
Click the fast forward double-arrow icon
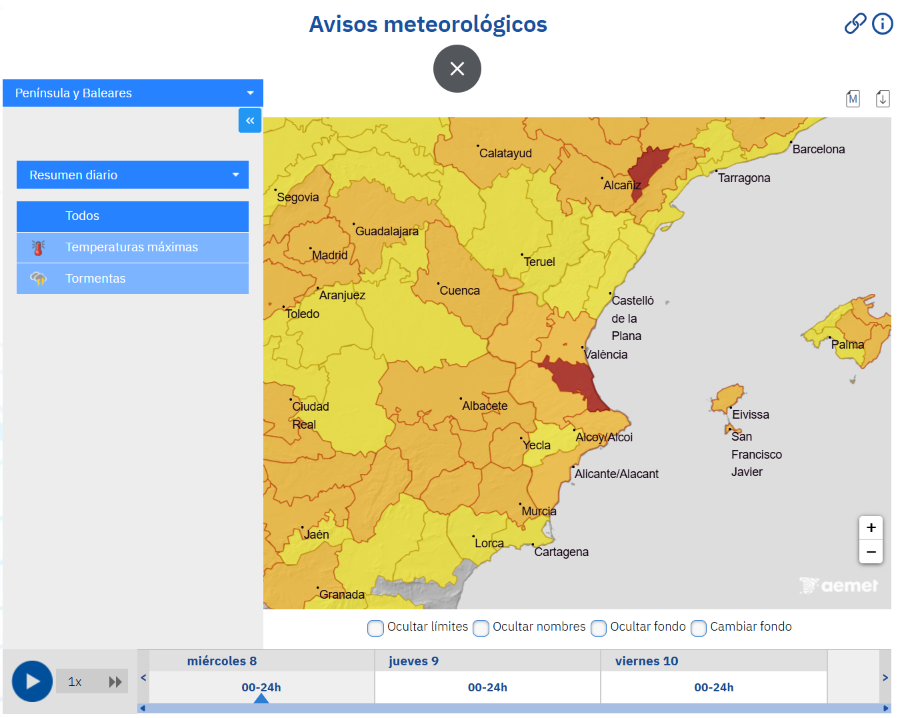click(115, 682)
